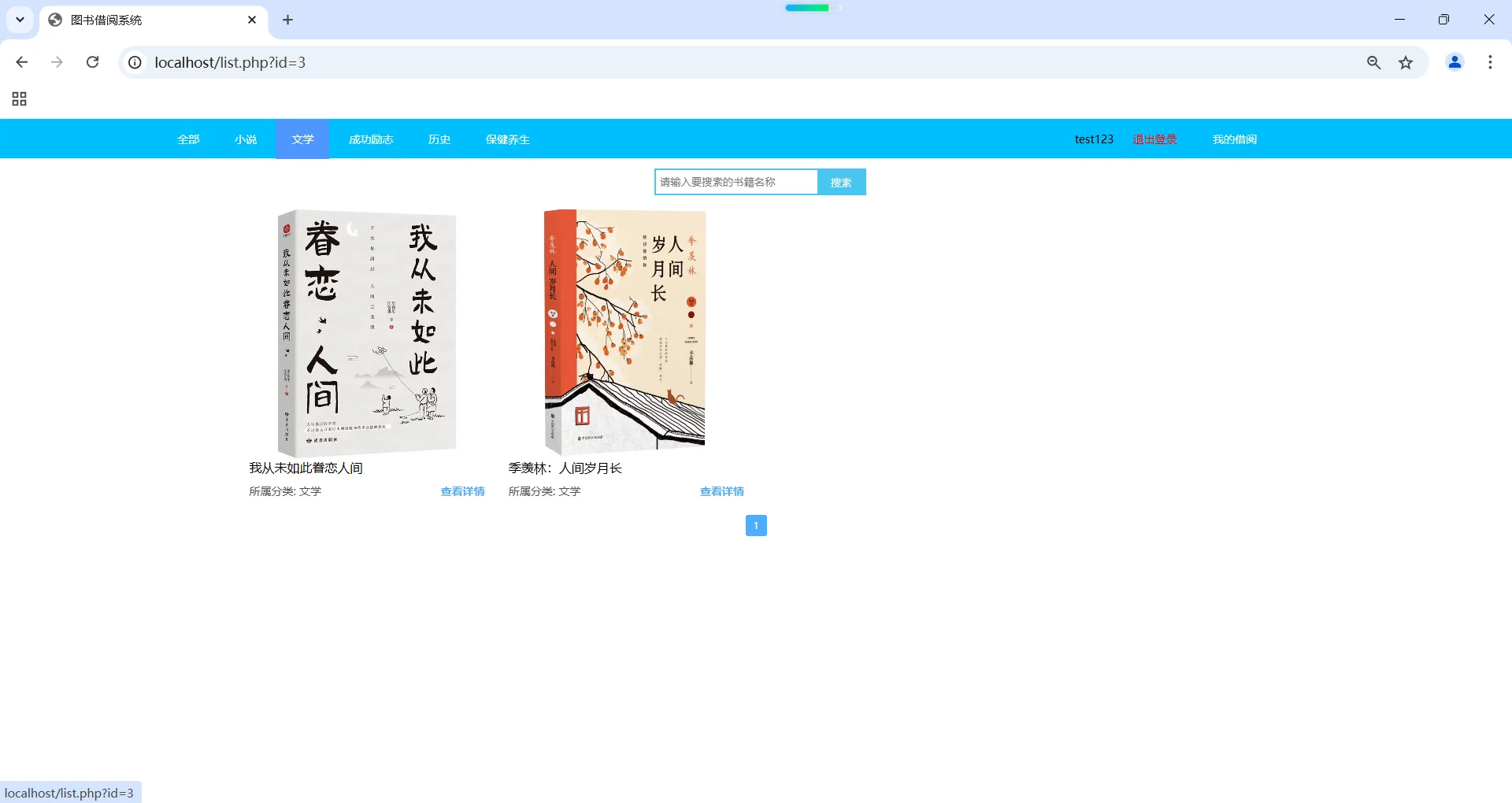Expand the tab search chevron

(20, 20)
